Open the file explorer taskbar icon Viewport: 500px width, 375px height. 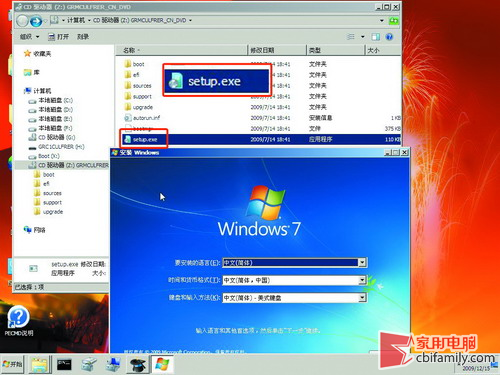[40, 364]
